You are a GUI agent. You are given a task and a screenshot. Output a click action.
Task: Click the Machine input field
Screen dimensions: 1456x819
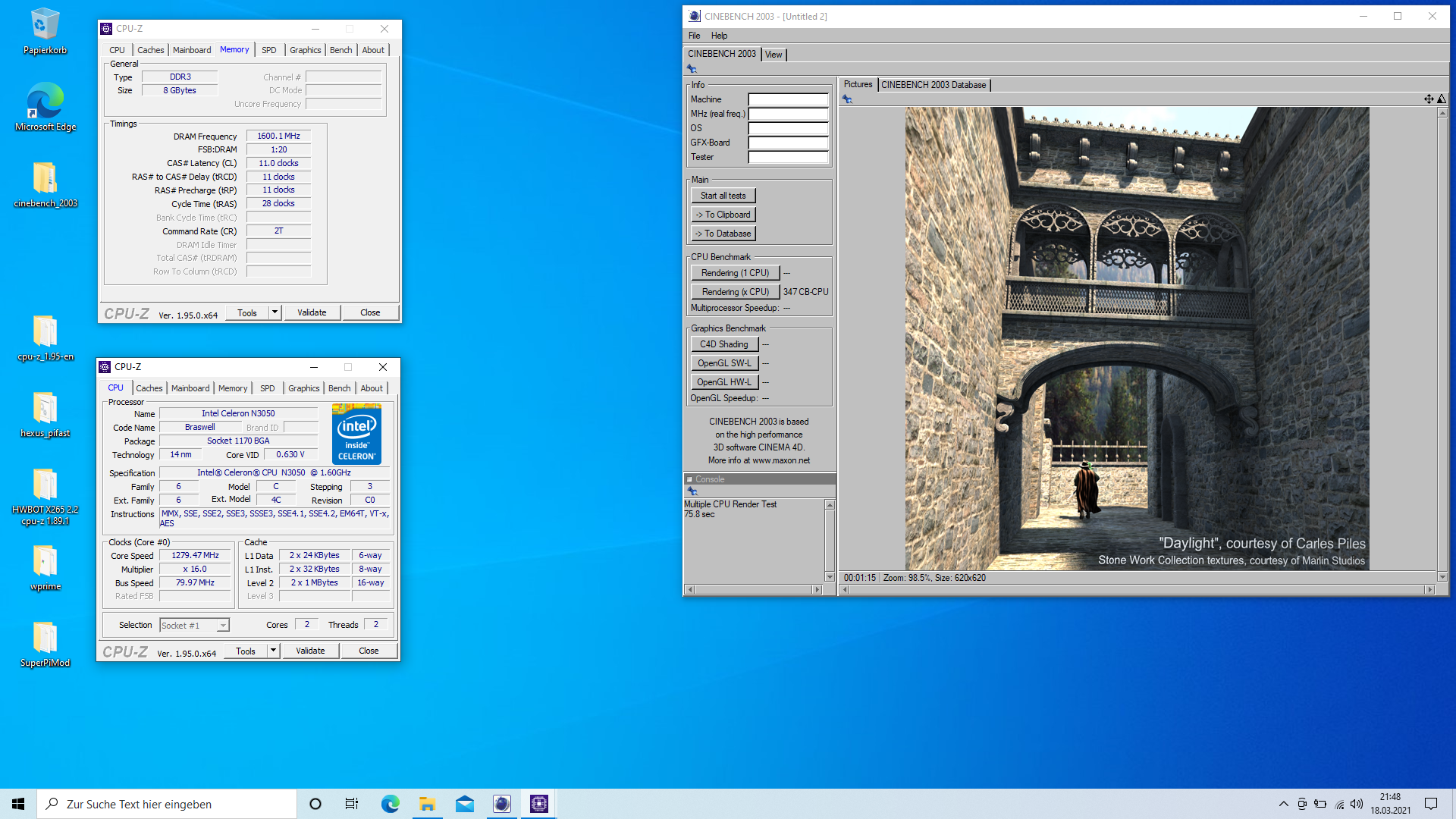(788, 99)
